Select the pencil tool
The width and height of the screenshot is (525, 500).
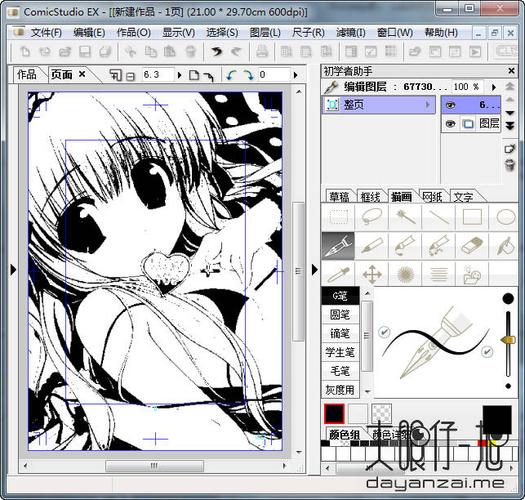pyautogui.click(x=372, y=246)
